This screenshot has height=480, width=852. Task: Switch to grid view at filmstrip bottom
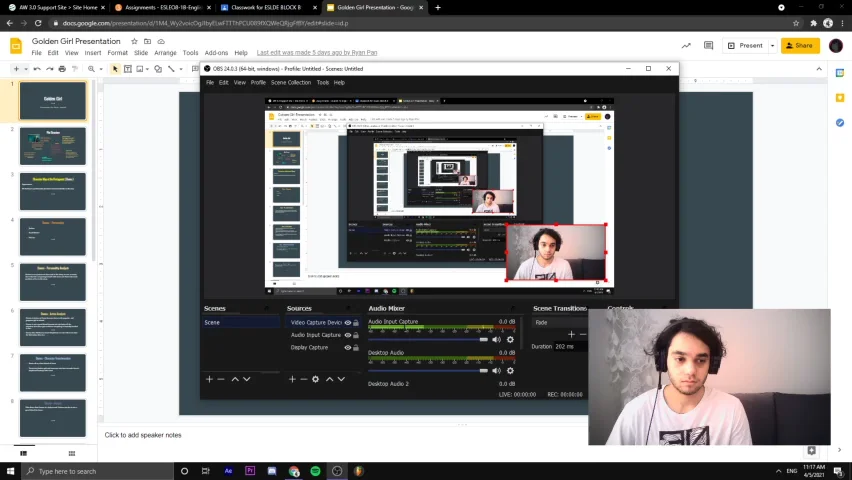point(72,453)
